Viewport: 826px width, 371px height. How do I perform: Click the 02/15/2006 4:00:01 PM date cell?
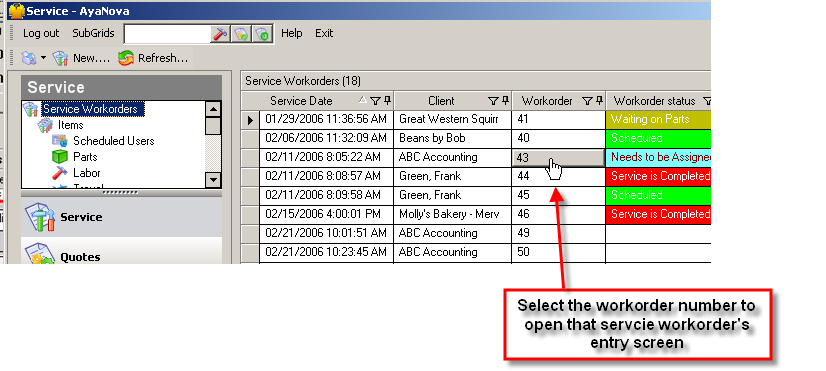[x=326, y=214]
